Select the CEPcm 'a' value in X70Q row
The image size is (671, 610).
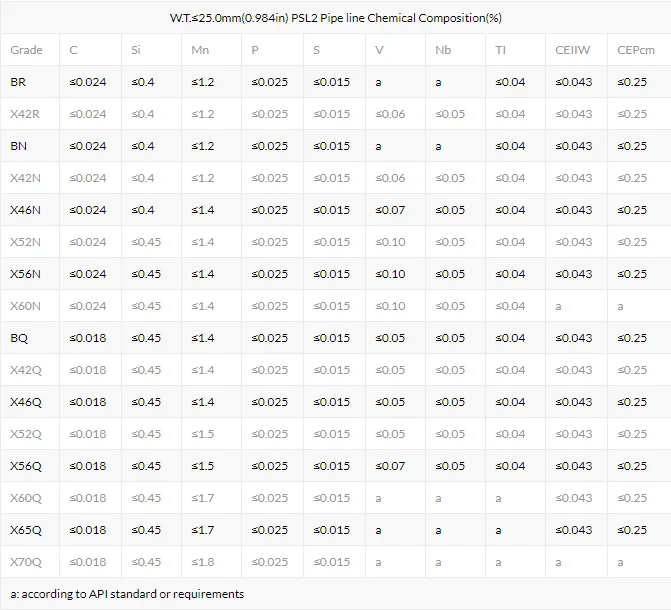pos(620,562)
